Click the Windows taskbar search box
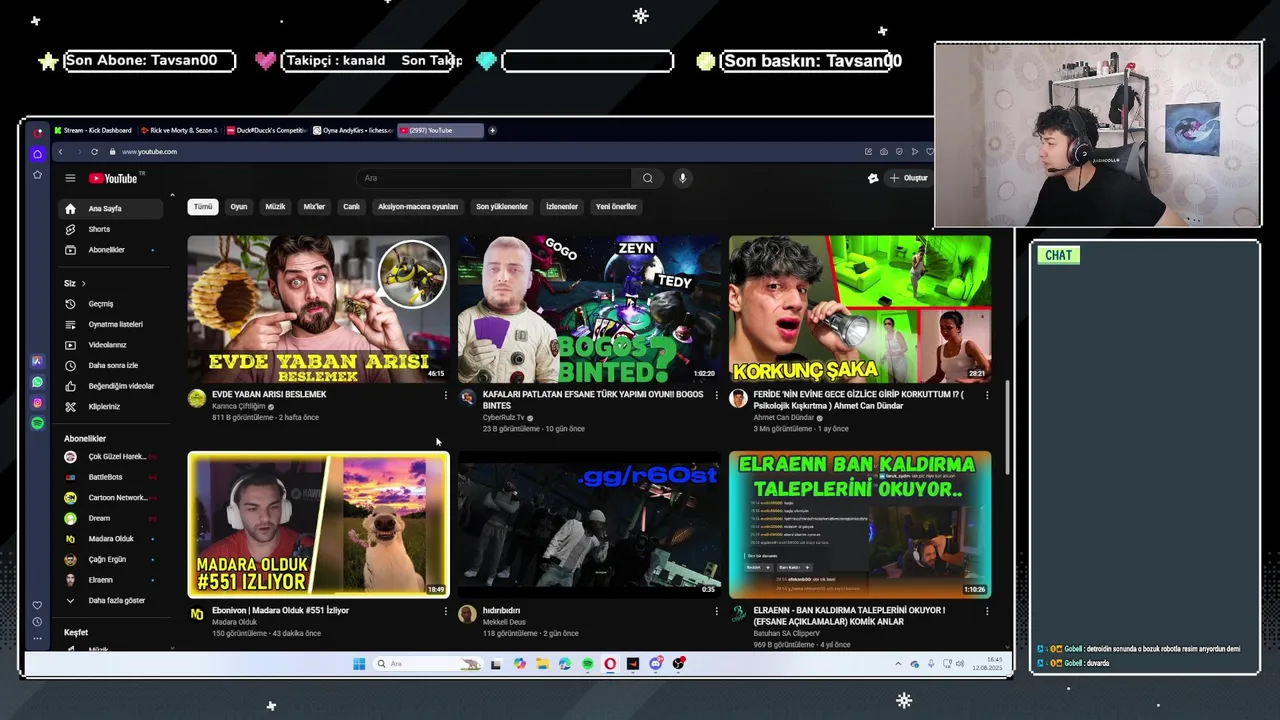 point(428,664)
